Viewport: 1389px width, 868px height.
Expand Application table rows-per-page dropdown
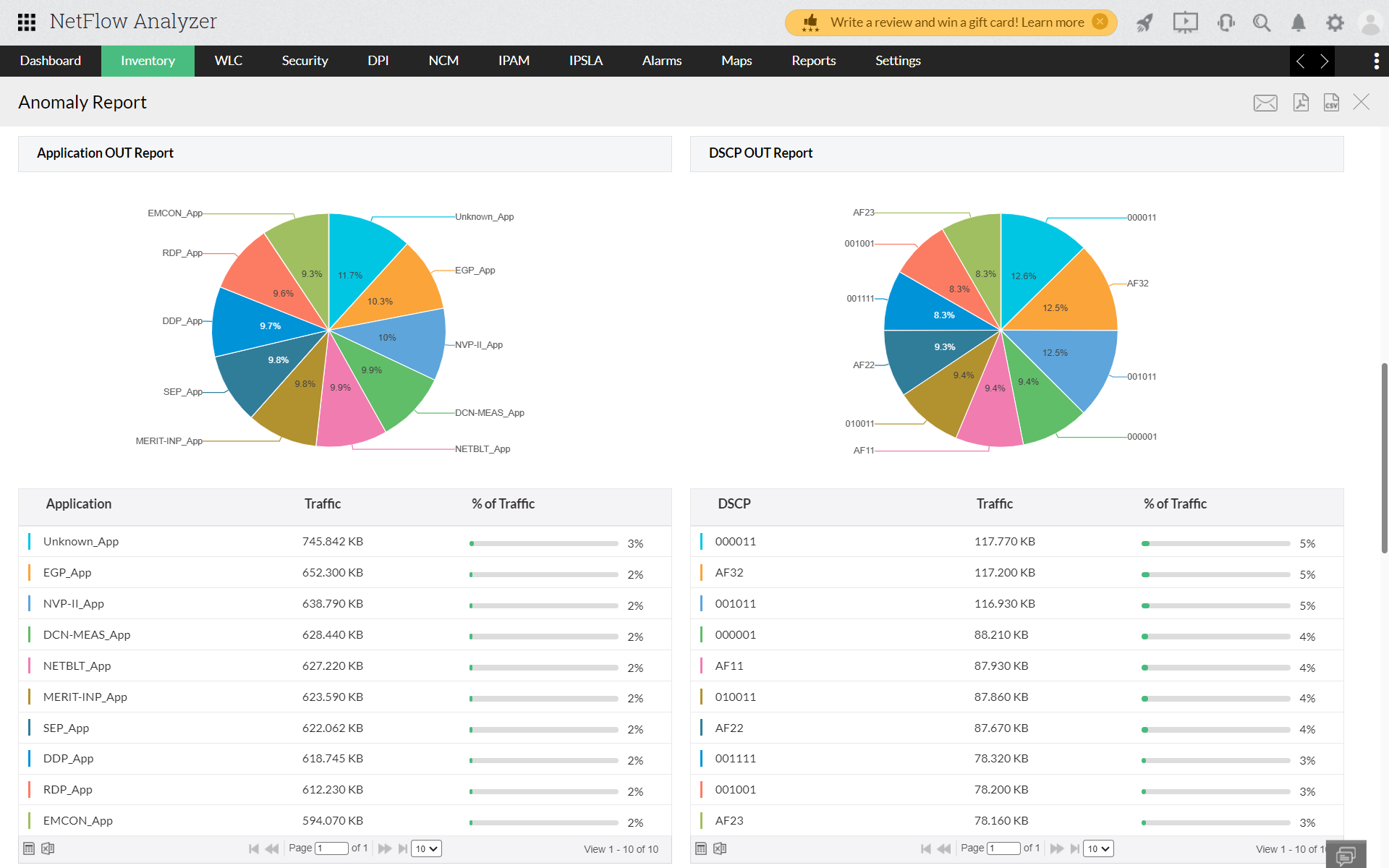tap(426, 848)
